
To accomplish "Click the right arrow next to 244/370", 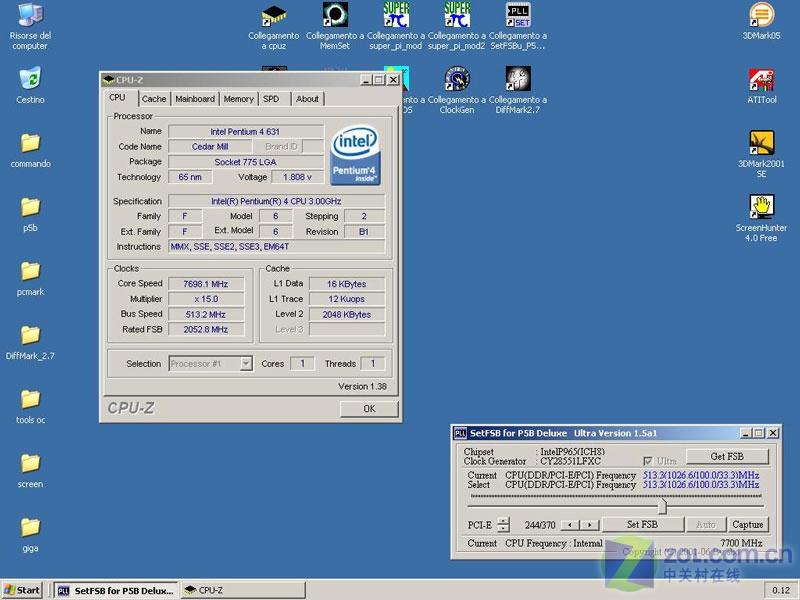I will 590,524.
